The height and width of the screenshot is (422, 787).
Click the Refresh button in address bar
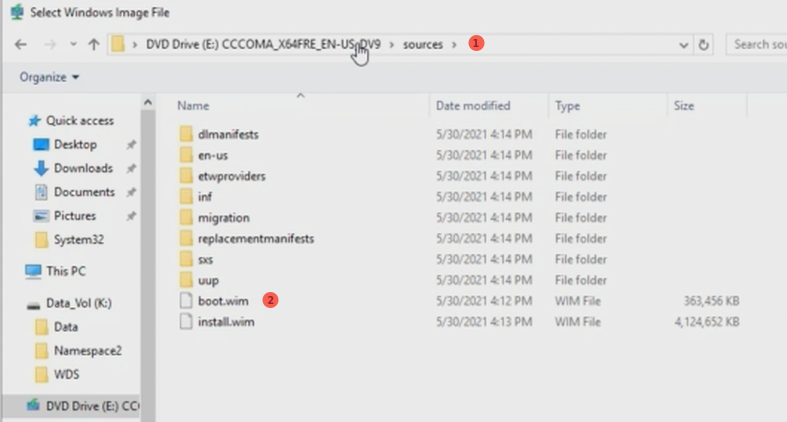point(704,45)
